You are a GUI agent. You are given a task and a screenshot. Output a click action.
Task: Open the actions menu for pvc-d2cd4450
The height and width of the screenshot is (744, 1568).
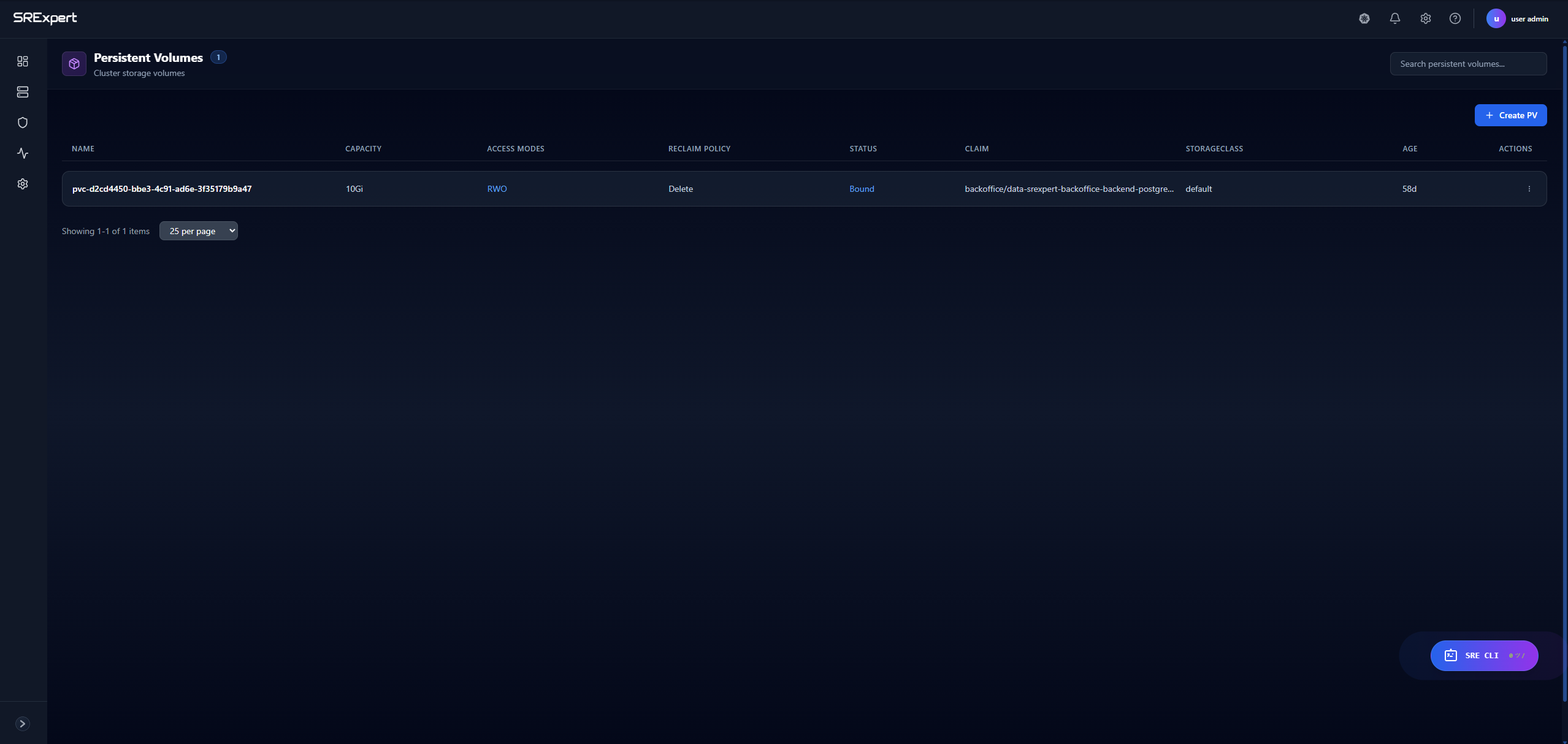pos(1529,189)
